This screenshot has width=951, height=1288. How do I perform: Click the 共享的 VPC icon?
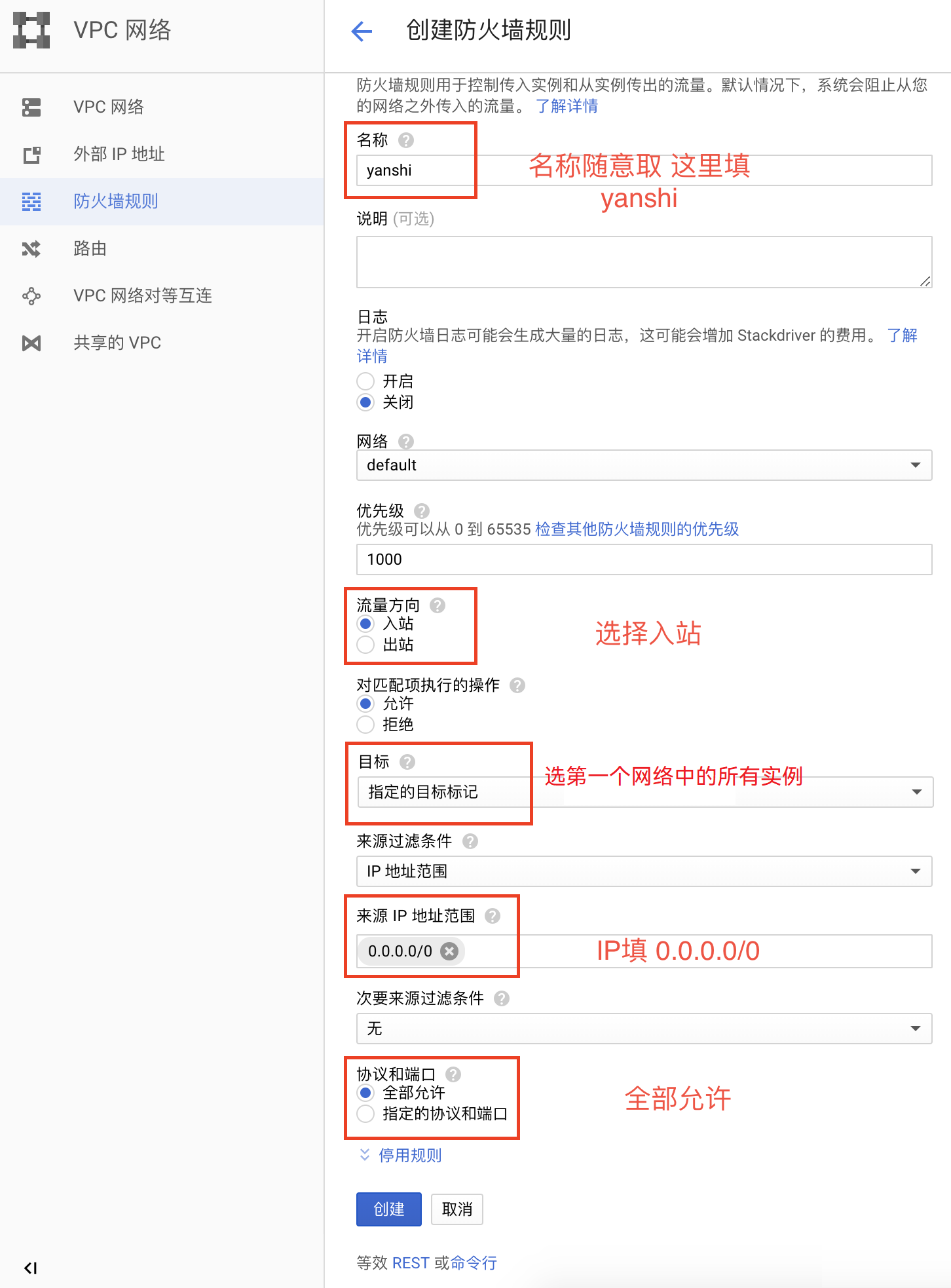(x=31, y=343)
